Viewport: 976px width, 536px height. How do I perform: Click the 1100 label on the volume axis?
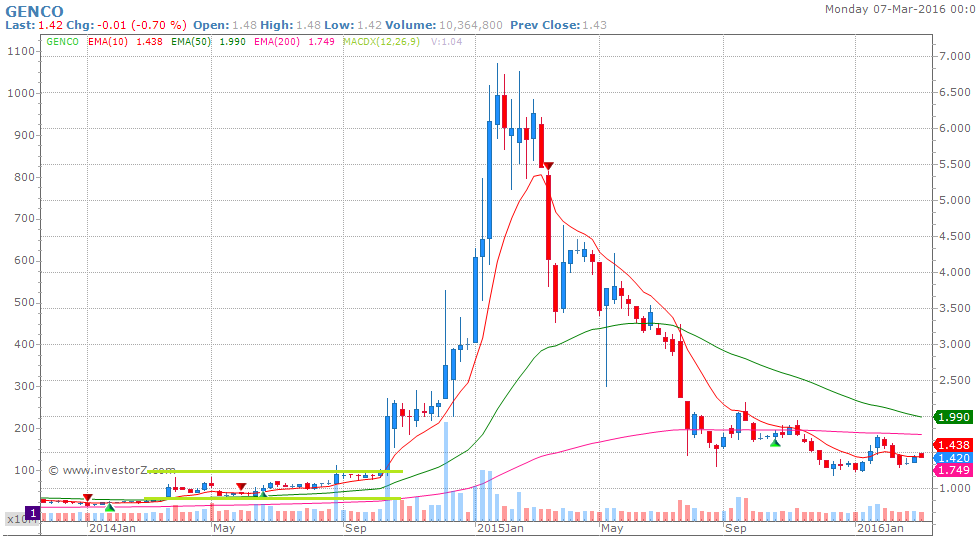pyautogui.click(x=21, y=52)
